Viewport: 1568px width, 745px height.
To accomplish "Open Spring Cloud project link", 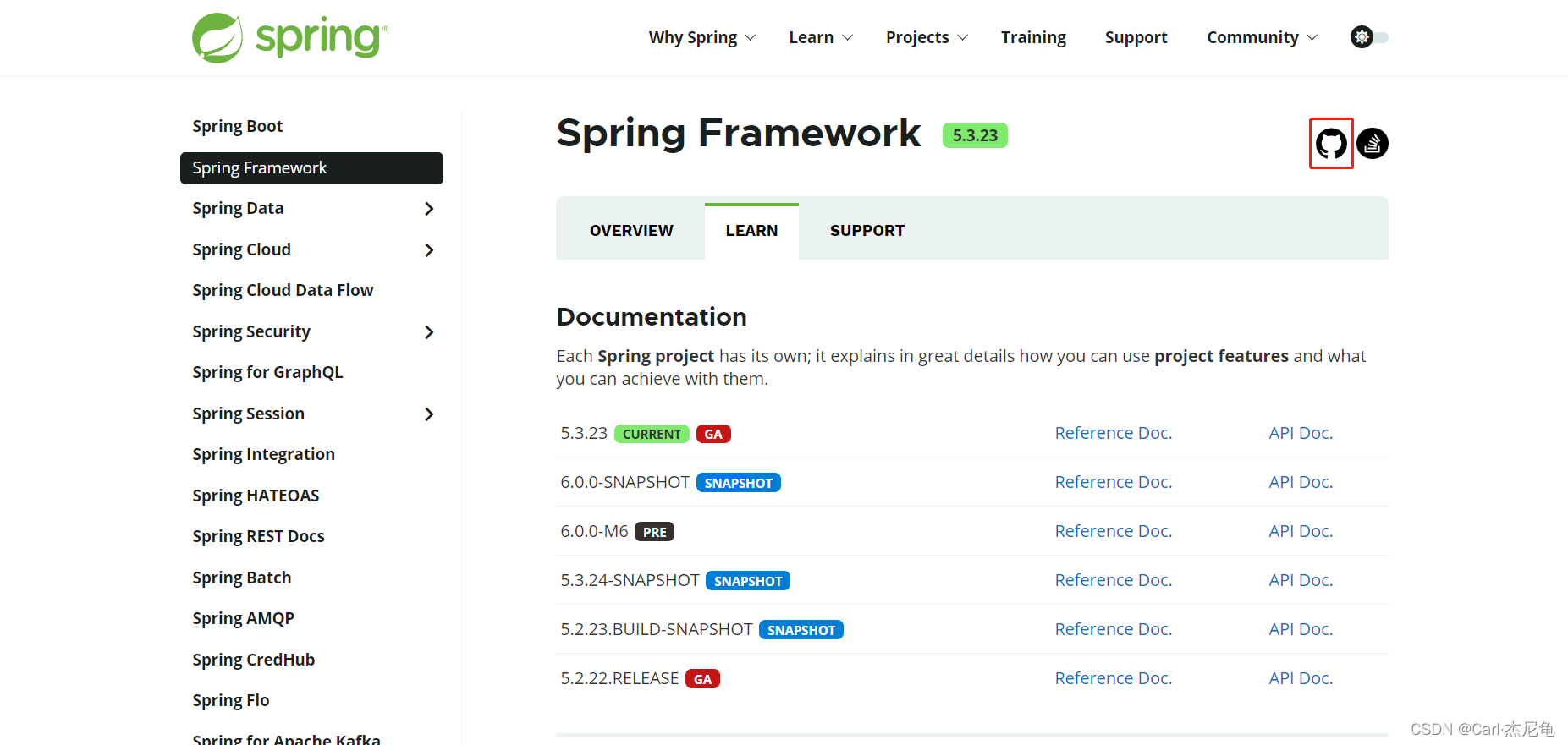I will 241,249.
